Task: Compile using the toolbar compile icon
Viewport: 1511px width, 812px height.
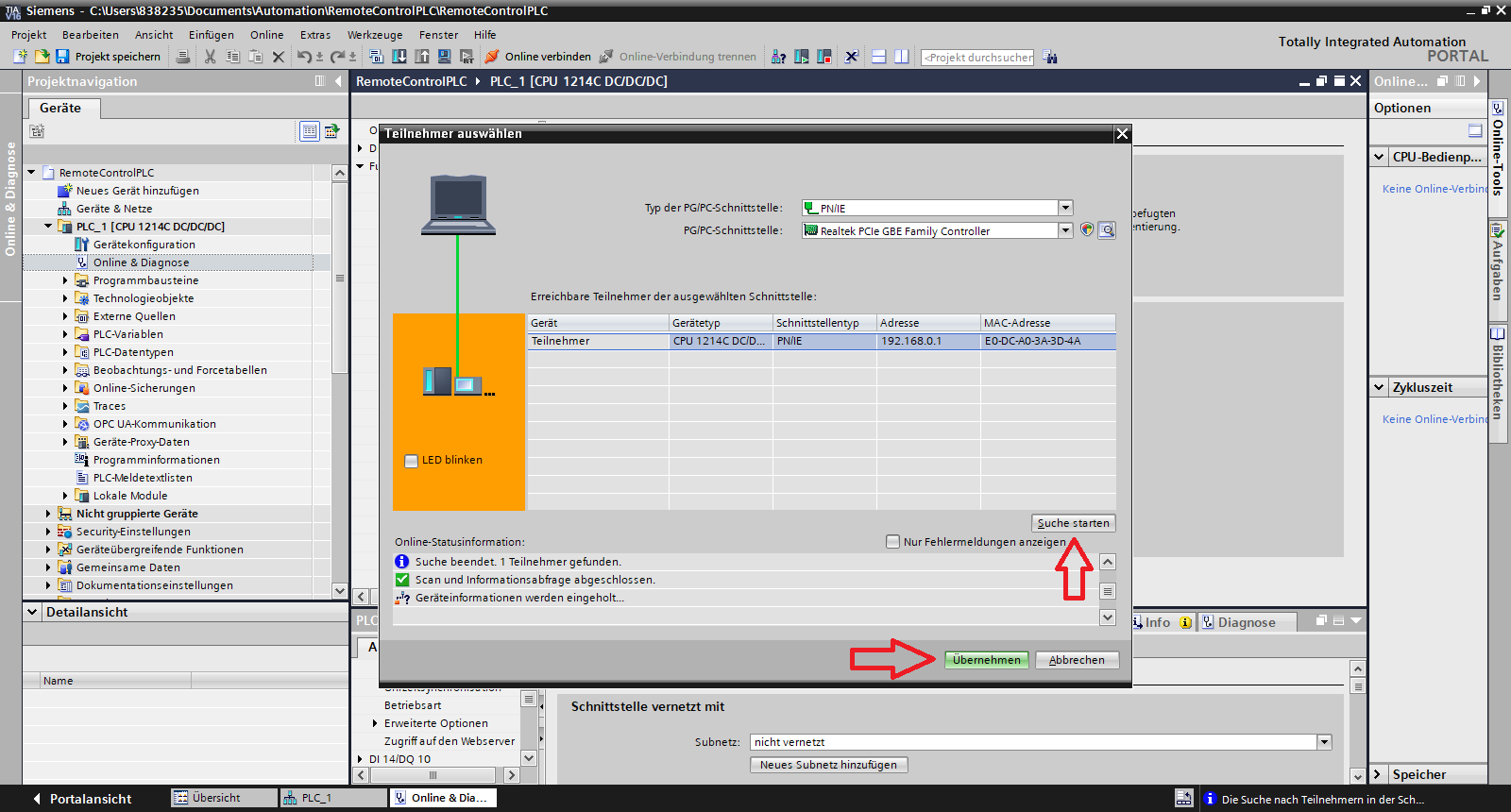Action: (377, 57)
